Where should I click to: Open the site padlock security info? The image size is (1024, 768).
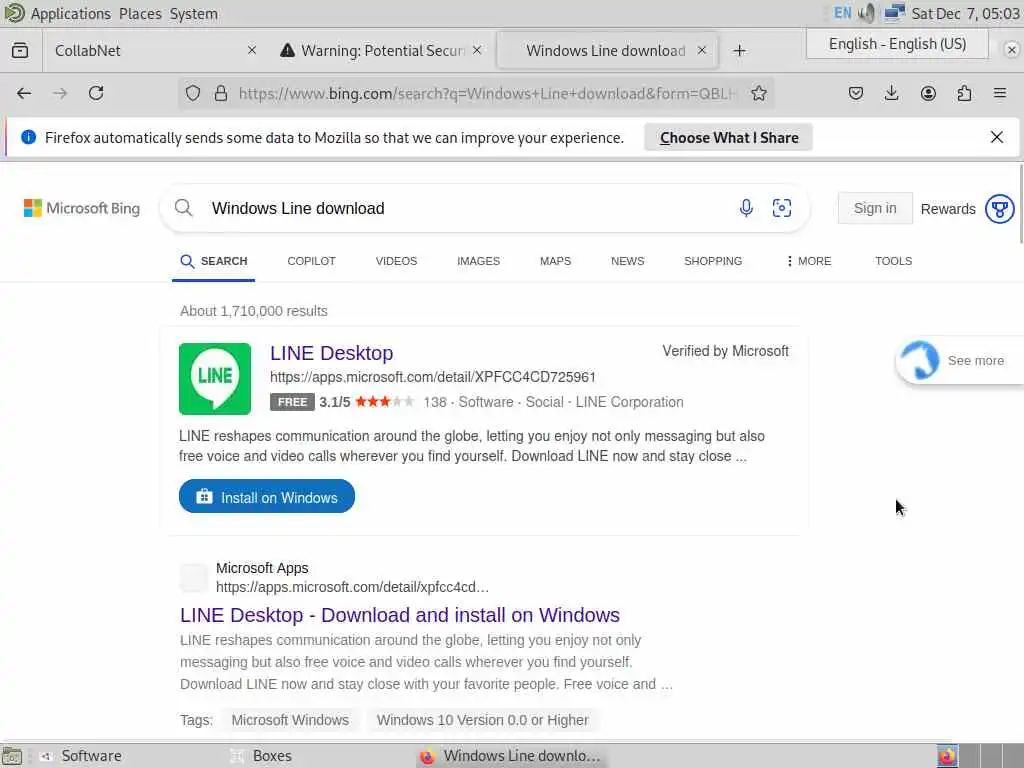coord(221,93)
